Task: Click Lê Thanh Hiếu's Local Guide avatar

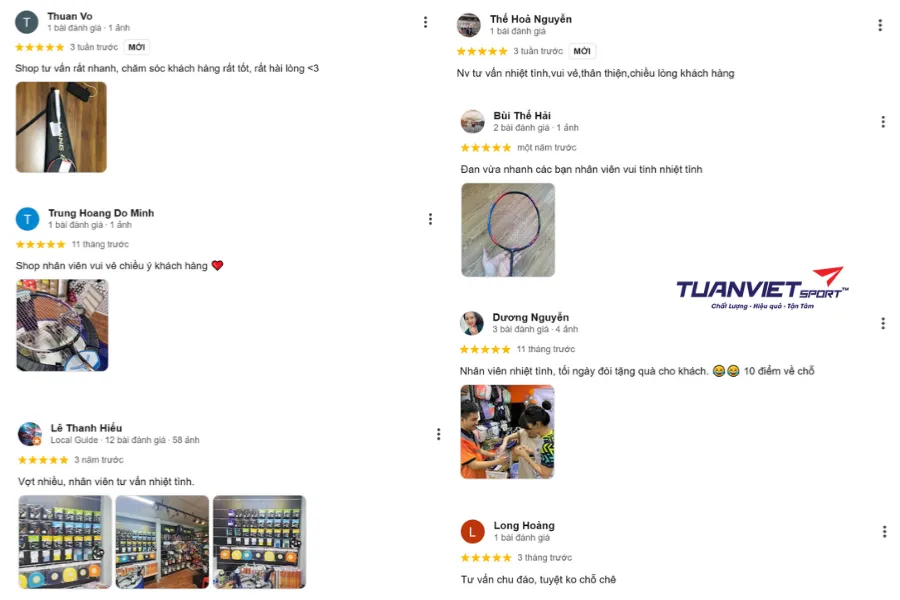Action: (30, 434)
